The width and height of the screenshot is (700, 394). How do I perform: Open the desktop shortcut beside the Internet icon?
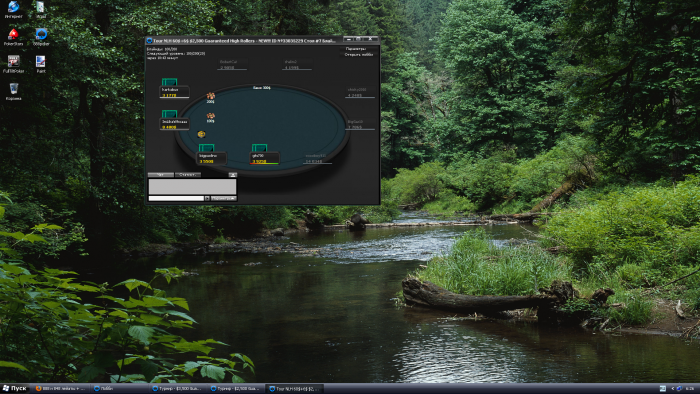[x=41, y=10]
